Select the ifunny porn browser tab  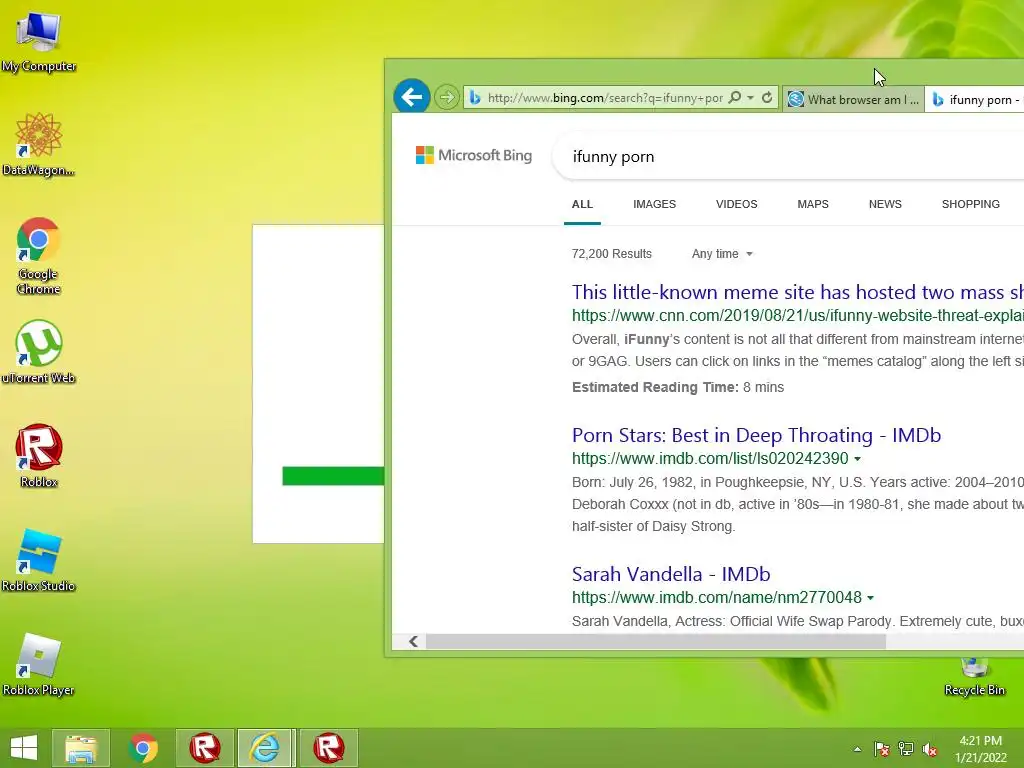coord(975,99)
